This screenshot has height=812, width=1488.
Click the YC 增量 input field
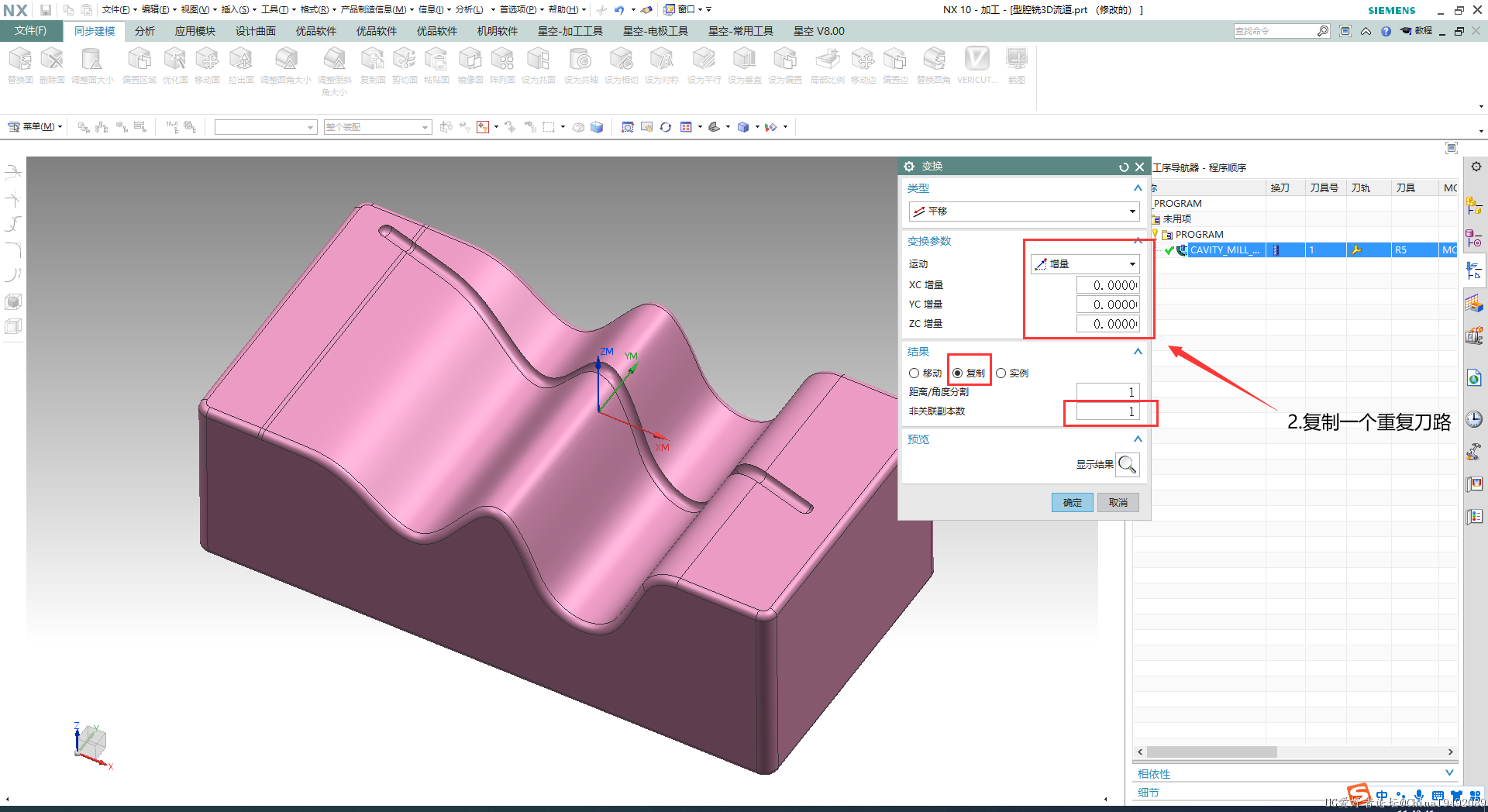[1107, 304]
